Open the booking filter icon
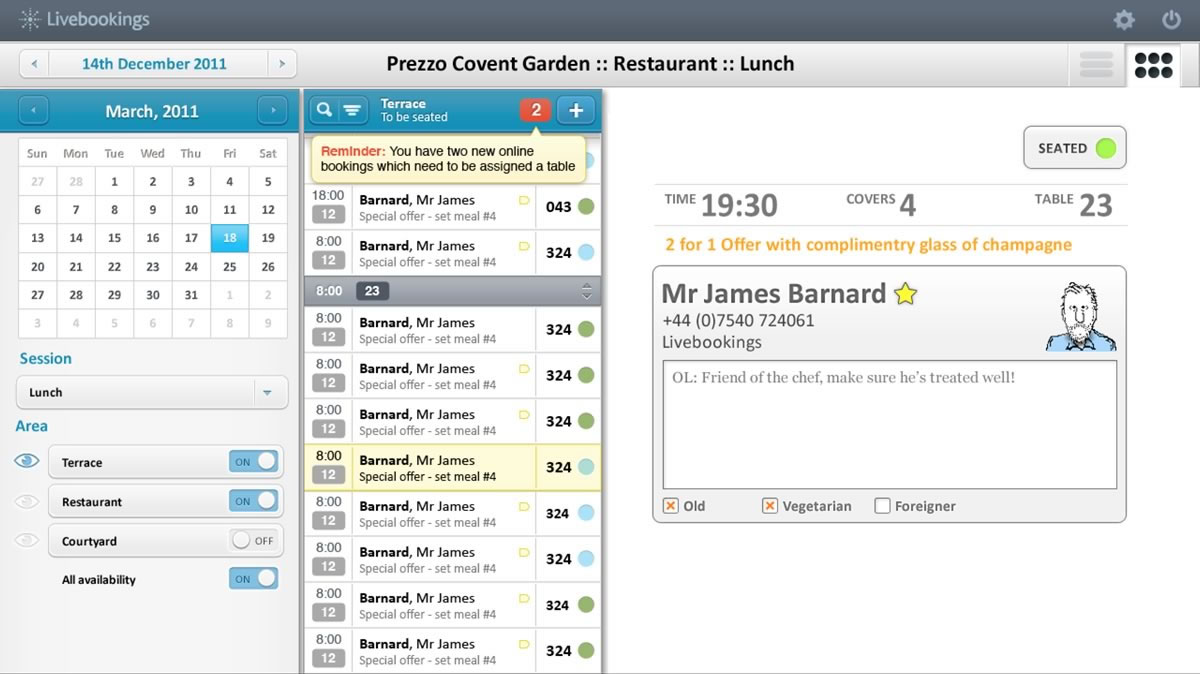1200x674 pixels. pyautogui.click(x=351, y=110)
